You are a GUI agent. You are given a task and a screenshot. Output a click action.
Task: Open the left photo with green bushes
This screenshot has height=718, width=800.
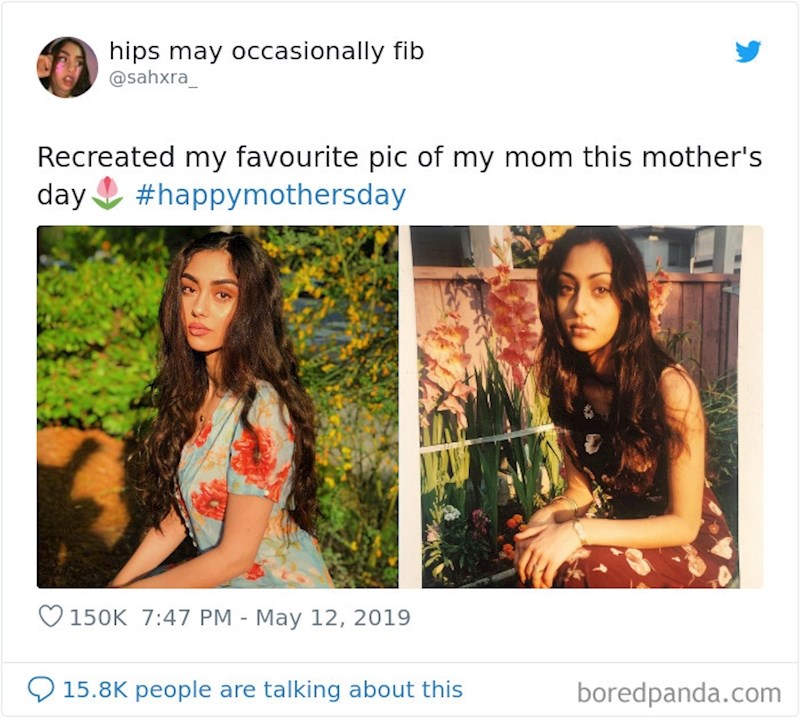click(217, 406)
